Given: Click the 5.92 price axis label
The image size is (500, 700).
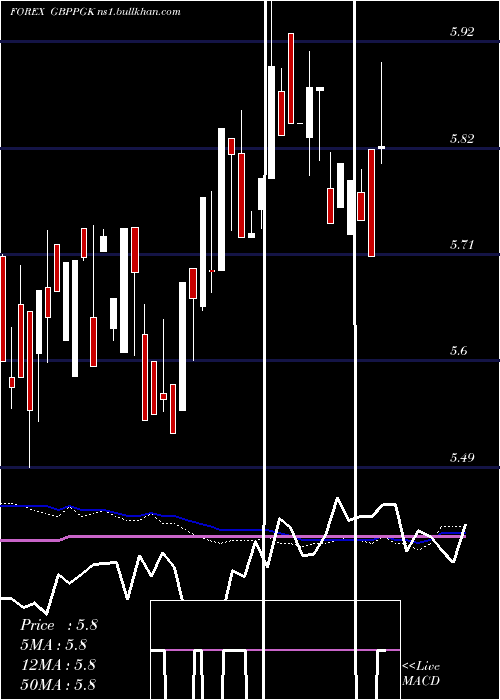Looking at the screenshot, I should click(462, 32).
